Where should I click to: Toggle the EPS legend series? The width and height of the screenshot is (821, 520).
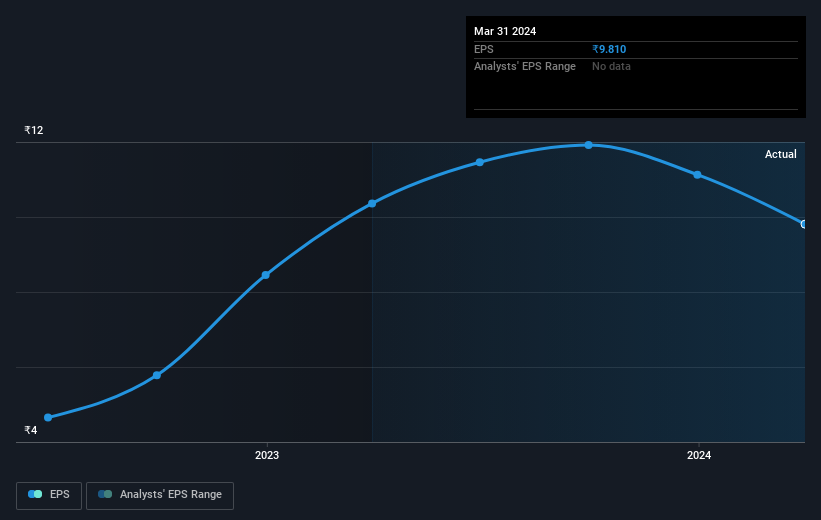pyautogui.click(x=49, y=495)
